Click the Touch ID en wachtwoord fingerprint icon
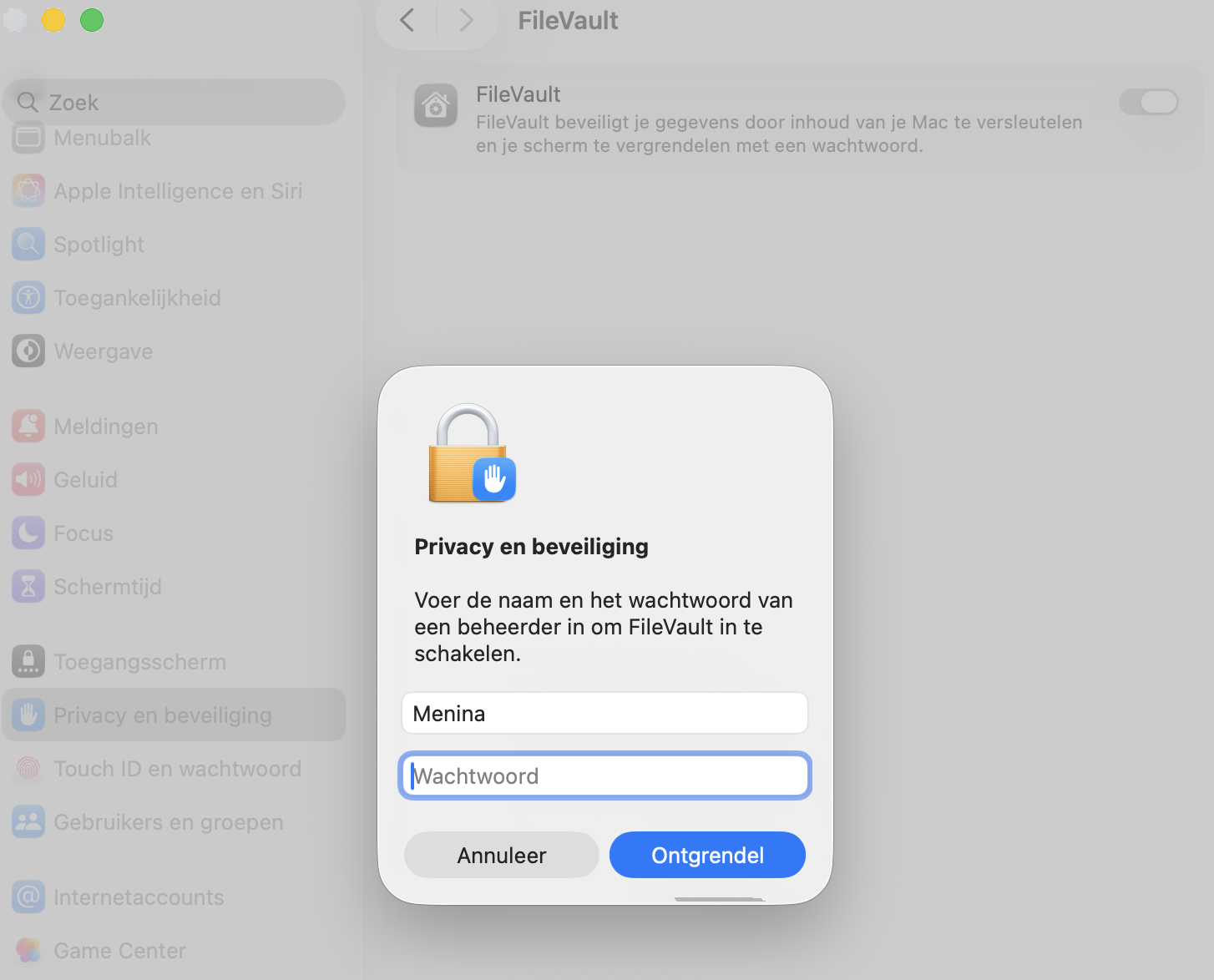 [x=28, y=768]
